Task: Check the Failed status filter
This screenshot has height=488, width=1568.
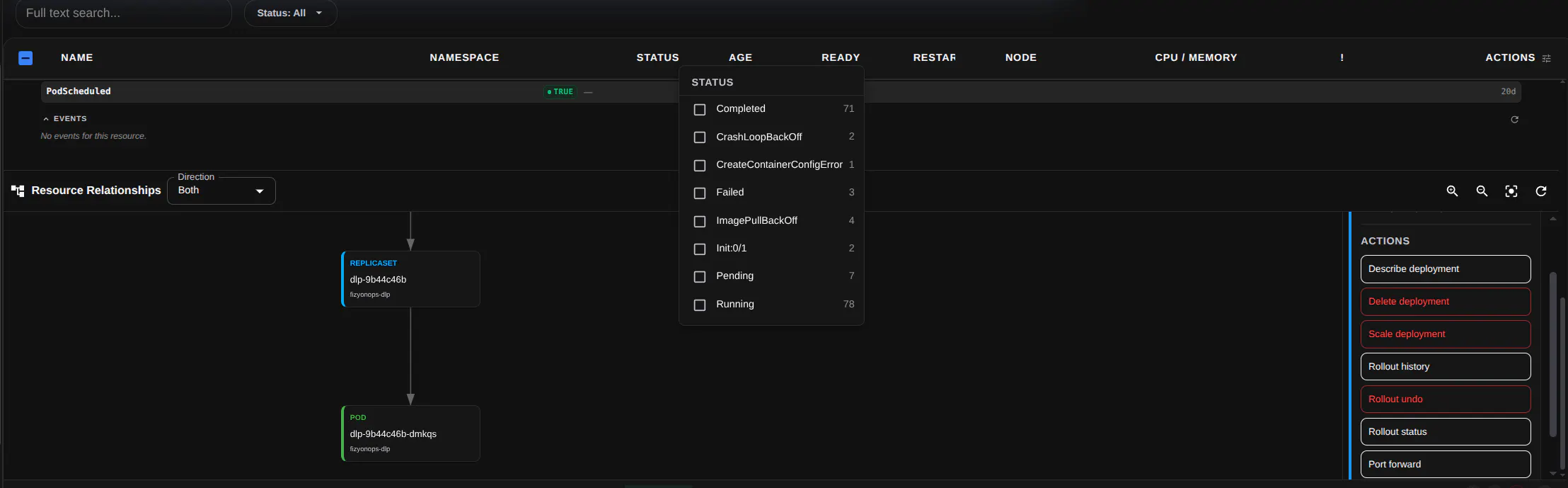Action: [700, 193]
